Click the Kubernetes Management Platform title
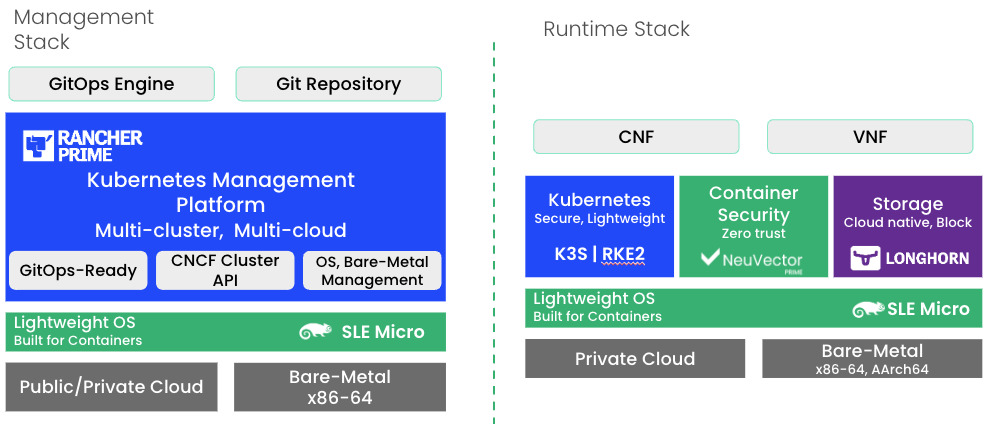Viewport: 994px width, 432px height. coord(221,192)
